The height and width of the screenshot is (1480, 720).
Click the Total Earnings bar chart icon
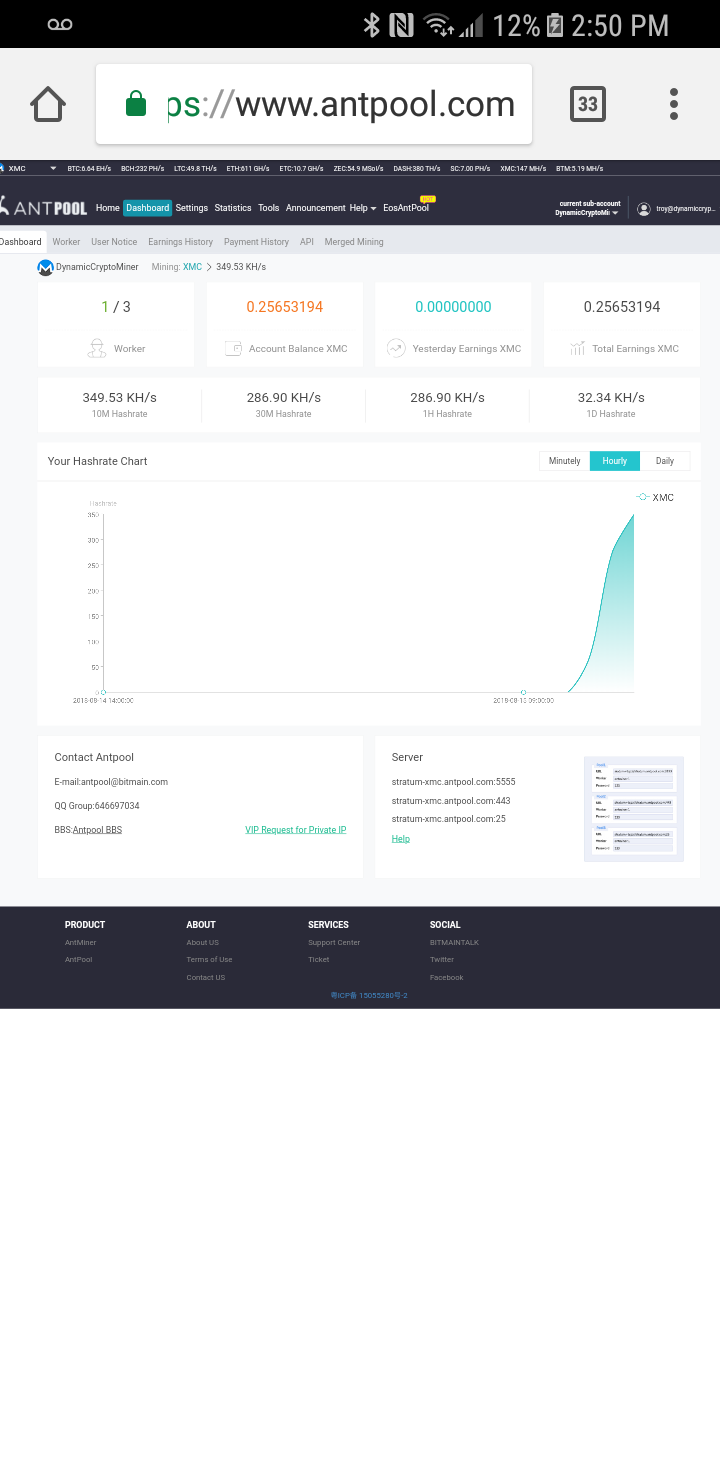(x=577, y=348)
